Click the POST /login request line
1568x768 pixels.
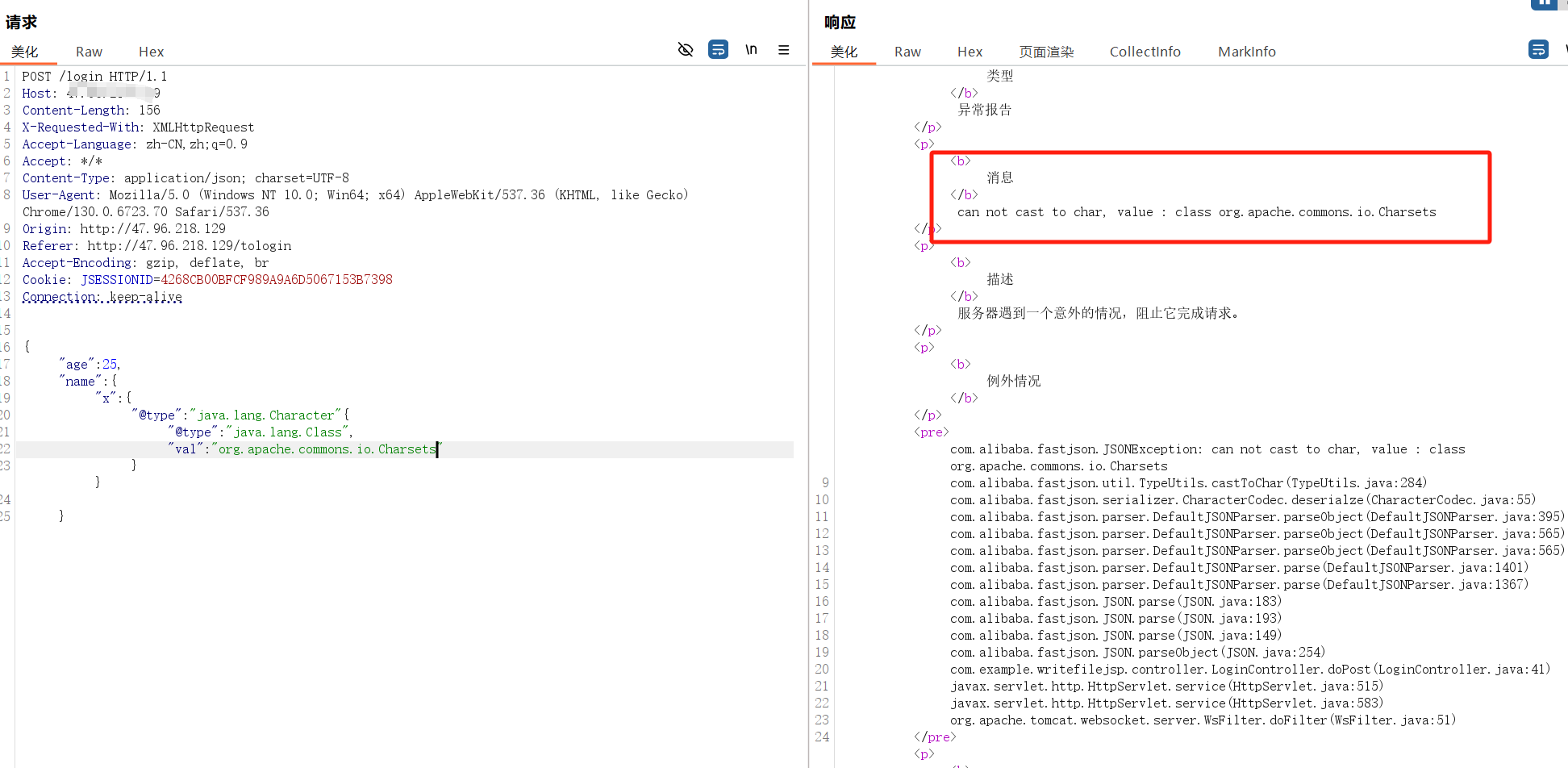(94, 77)
